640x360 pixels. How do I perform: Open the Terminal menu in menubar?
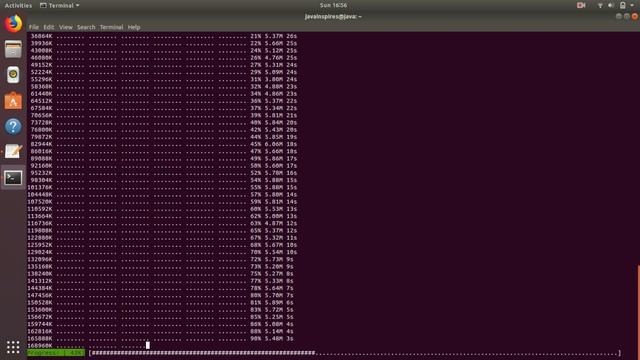coord(111,27)
